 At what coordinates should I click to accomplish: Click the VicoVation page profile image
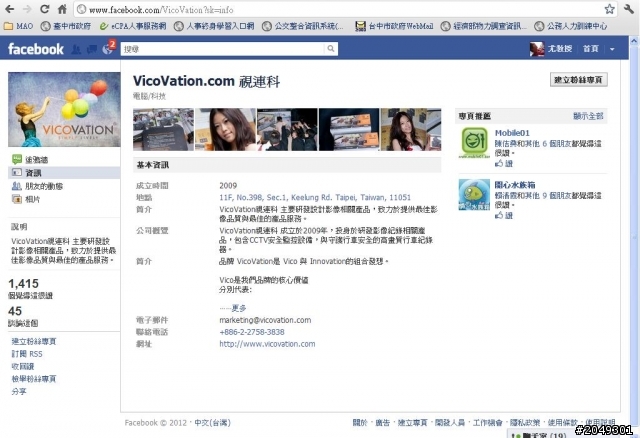(x=64, y=109)
